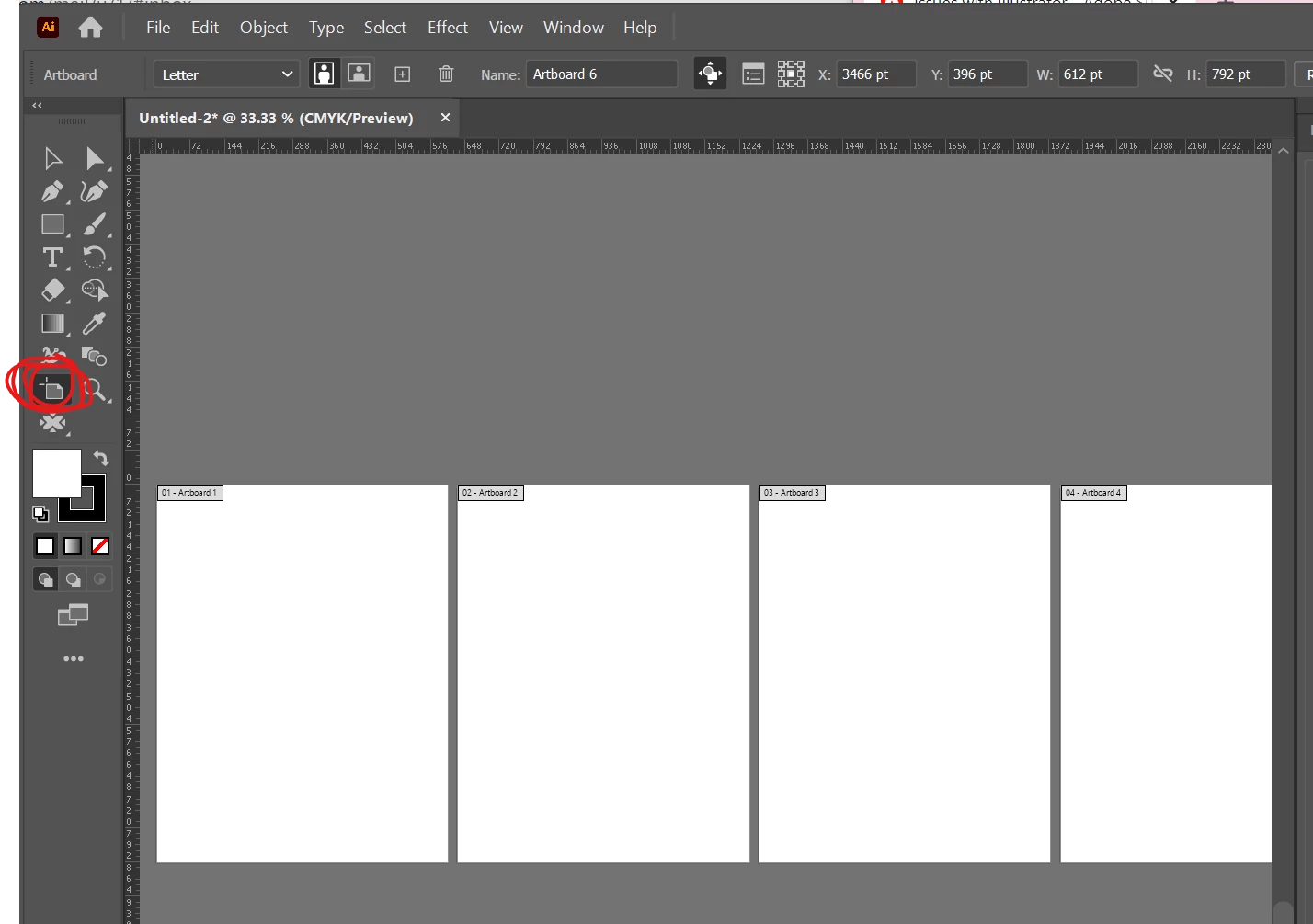Select the Direct Selection tool
The image size is (1313, 924).
(94, 159)
